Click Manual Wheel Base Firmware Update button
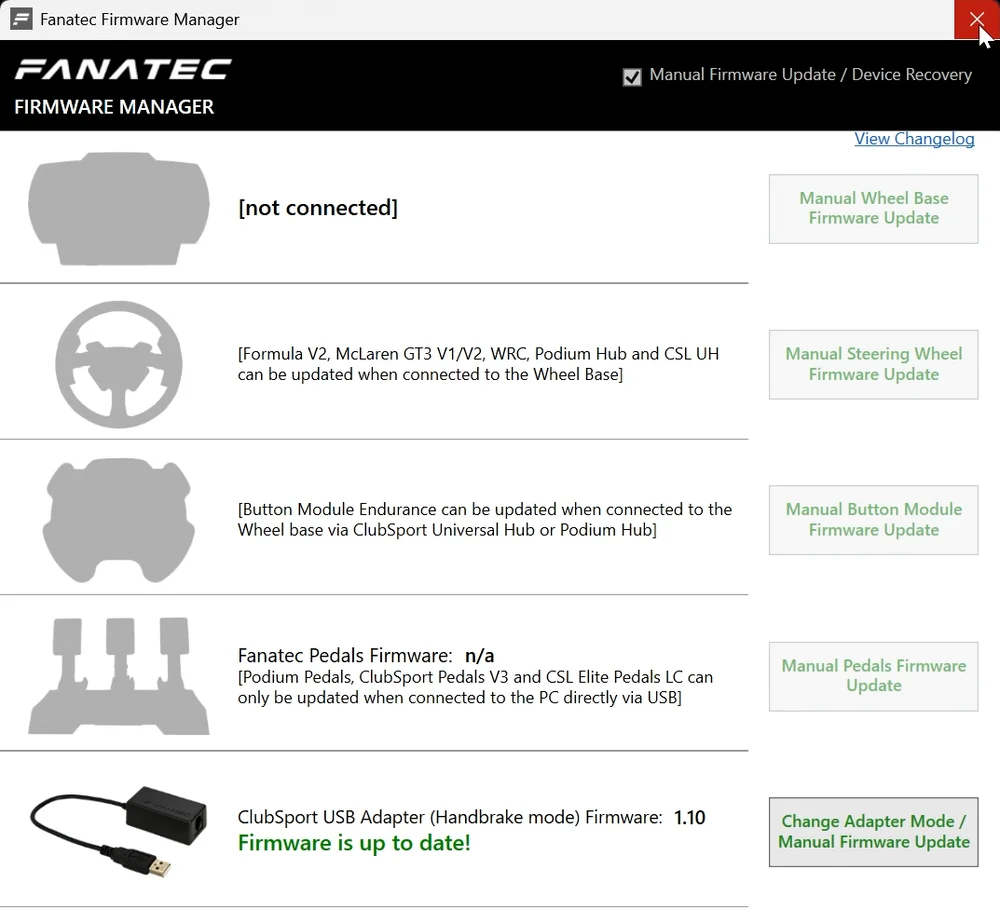The height and width of the screenshot is (910, 1000). (873, 209)
